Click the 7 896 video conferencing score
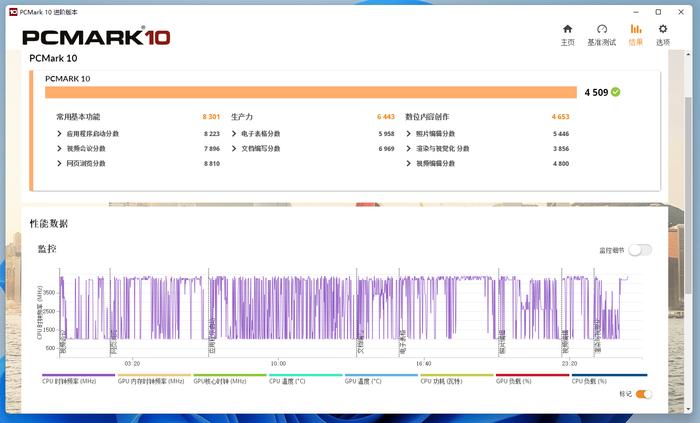The image size is (700, 423). 212,149
